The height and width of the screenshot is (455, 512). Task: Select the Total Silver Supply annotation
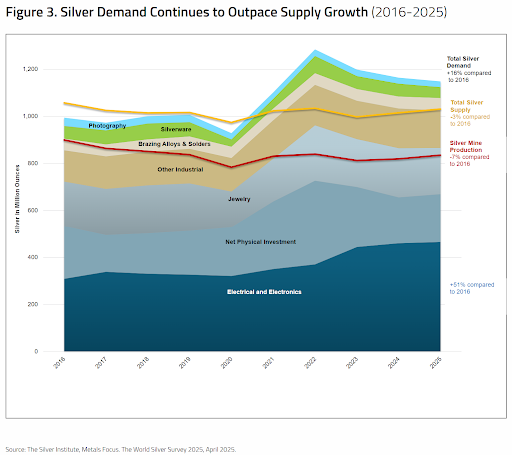point(470,113)
